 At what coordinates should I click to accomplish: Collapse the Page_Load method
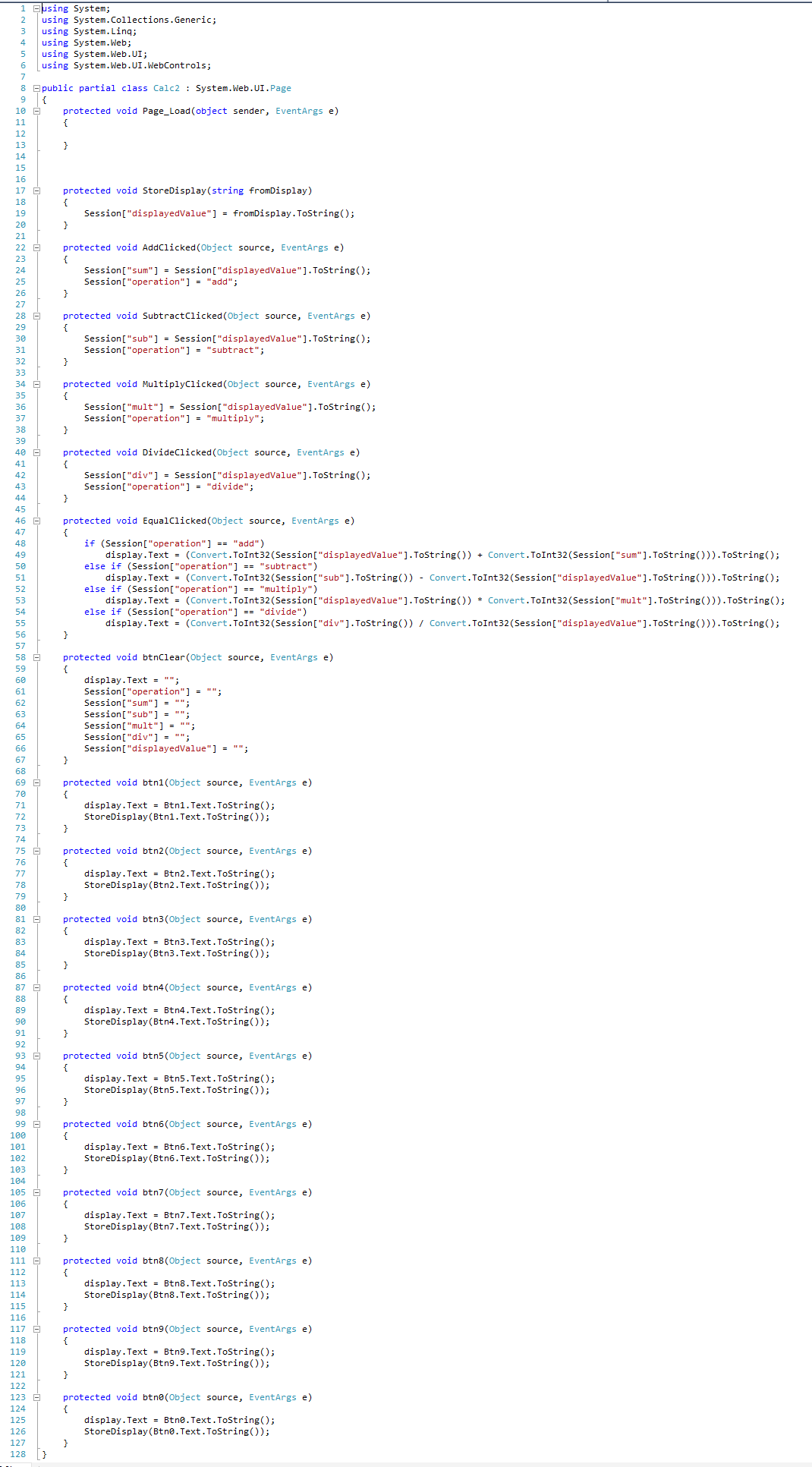pos(36,111)
